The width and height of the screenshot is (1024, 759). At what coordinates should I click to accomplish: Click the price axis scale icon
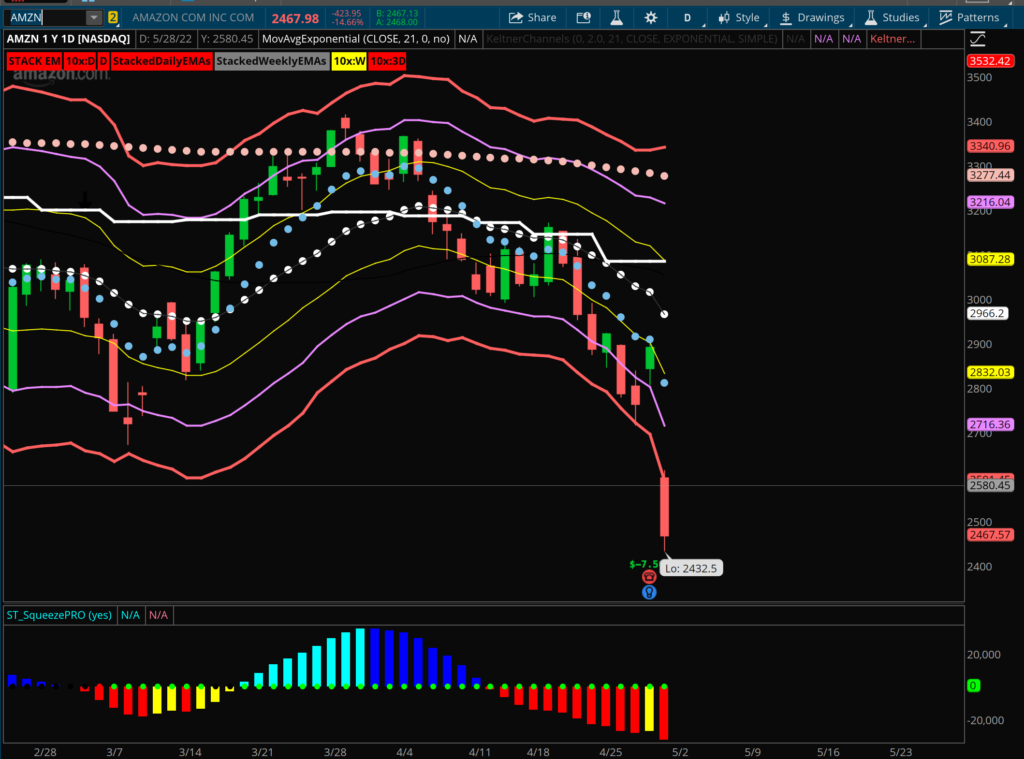[x=978, y=39]
